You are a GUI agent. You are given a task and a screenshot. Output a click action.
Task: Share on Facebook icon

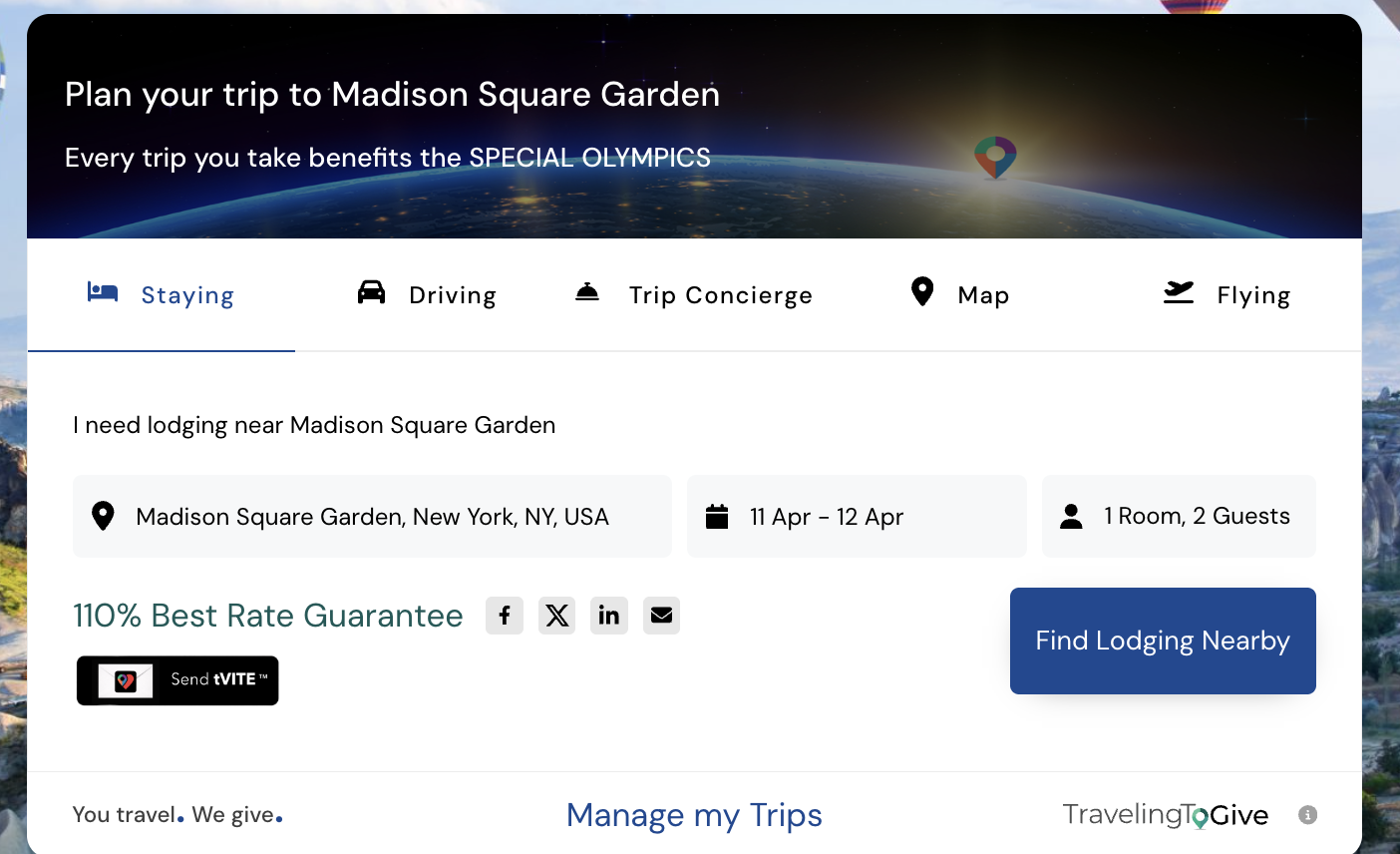click(x=505, y=616)
